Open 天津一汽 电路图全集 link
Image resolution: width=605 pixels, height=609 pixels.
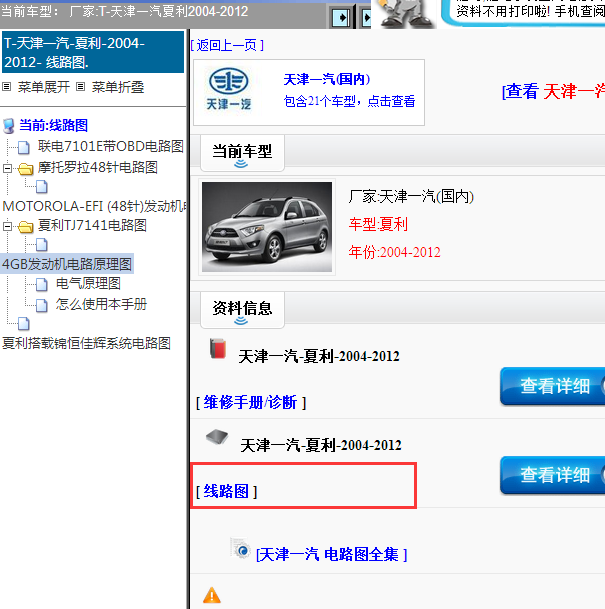click(331, 554)
